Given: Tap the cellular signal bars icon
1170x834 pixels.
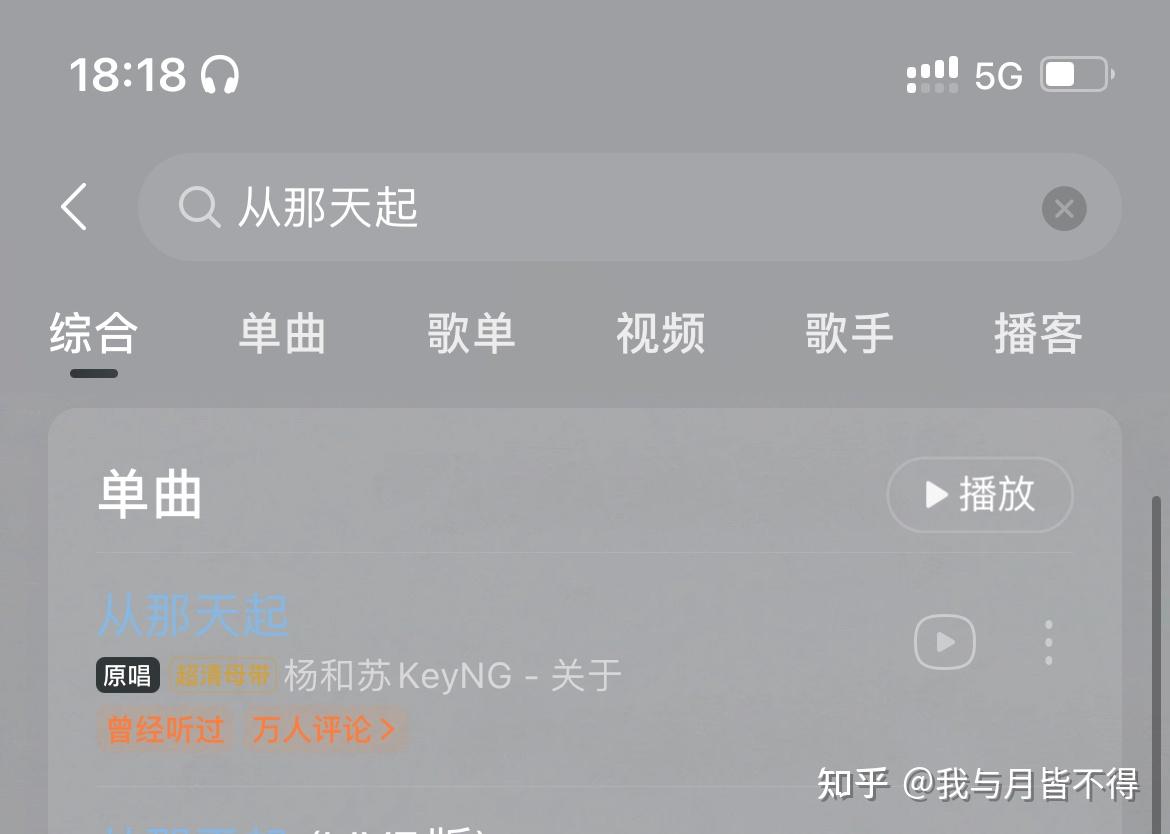Looking at the screenshot, I should coord(932,75).
